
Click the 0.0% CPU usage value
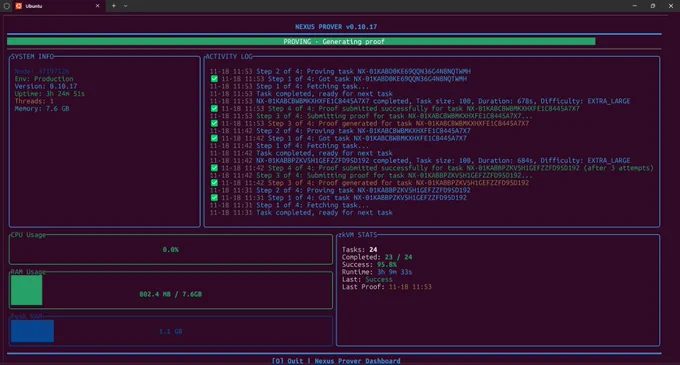click(x=170, y=250)
